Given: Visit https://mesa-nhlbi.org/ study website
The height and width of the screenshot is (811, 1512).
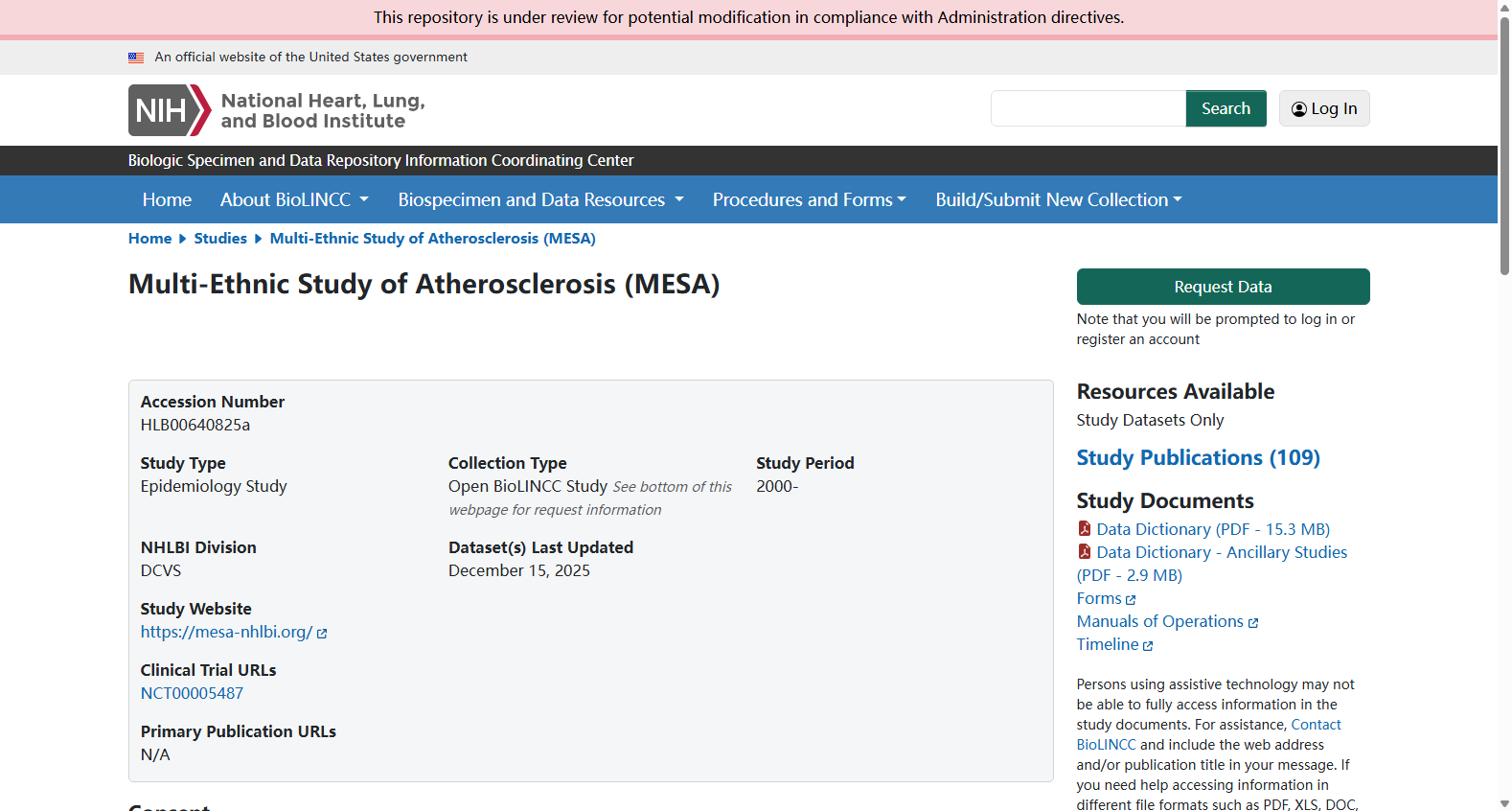Looking at the screenshot, I should pos(227,632).
